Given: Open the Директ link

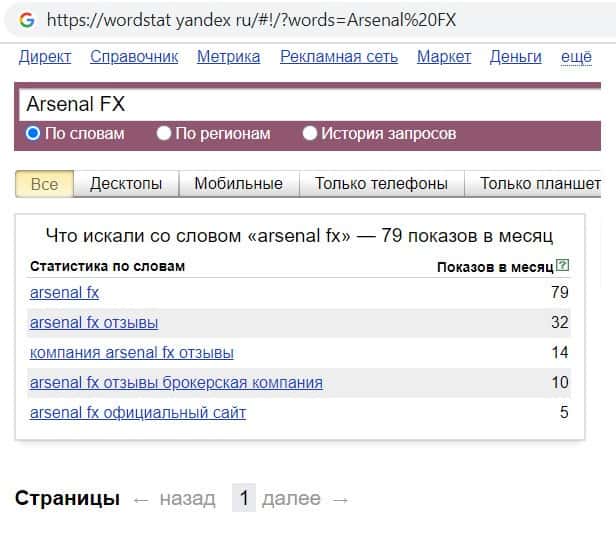Looking at the screenshot, I should tap(45, 57).
